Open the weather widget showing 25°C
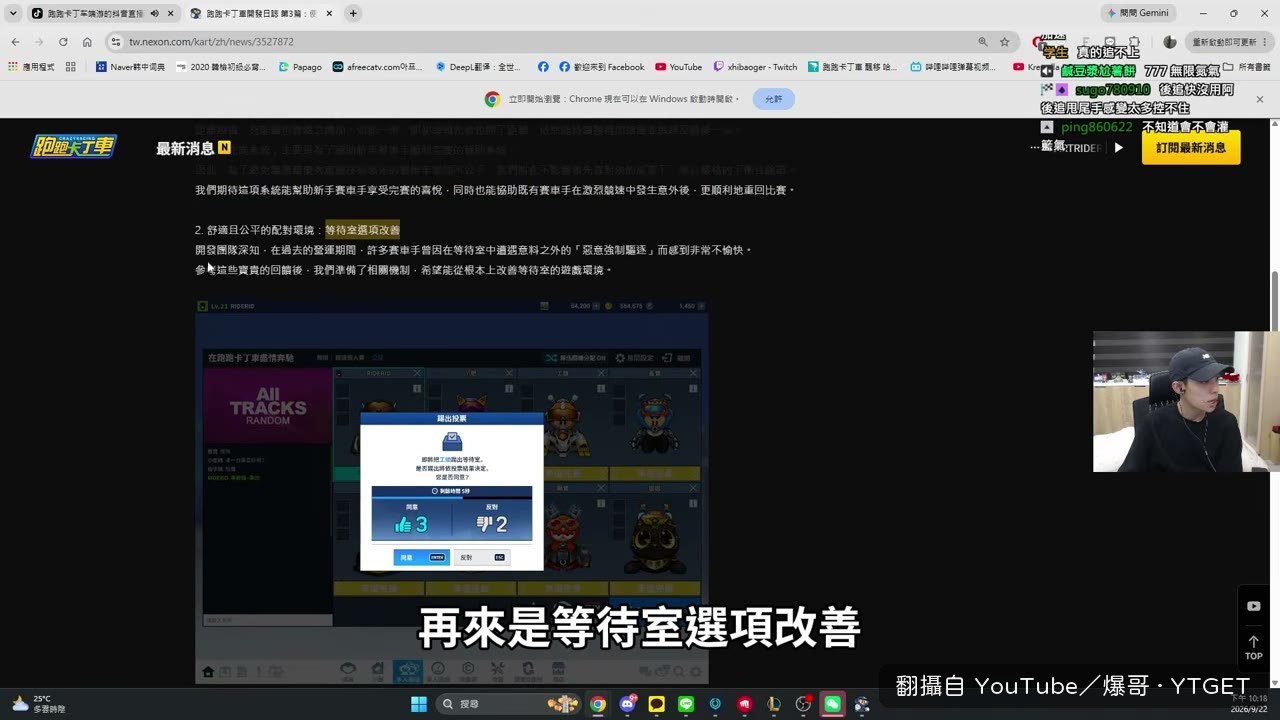The height and width of the screenshot is (720, 1280). [x=38, y=704]
